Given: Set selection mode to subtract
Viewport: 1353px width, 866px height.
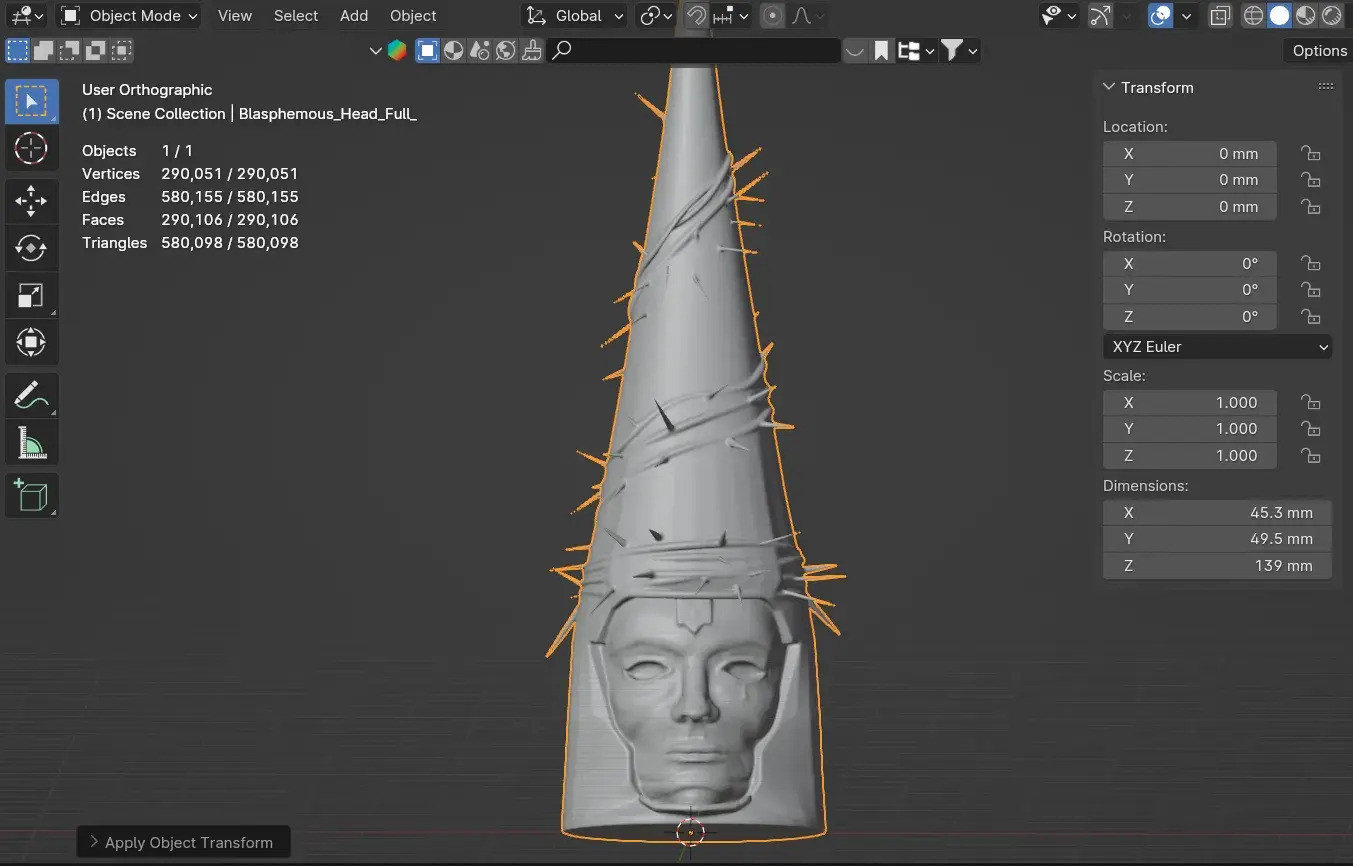Looking at the screenshot, I should tap(70, 50).
